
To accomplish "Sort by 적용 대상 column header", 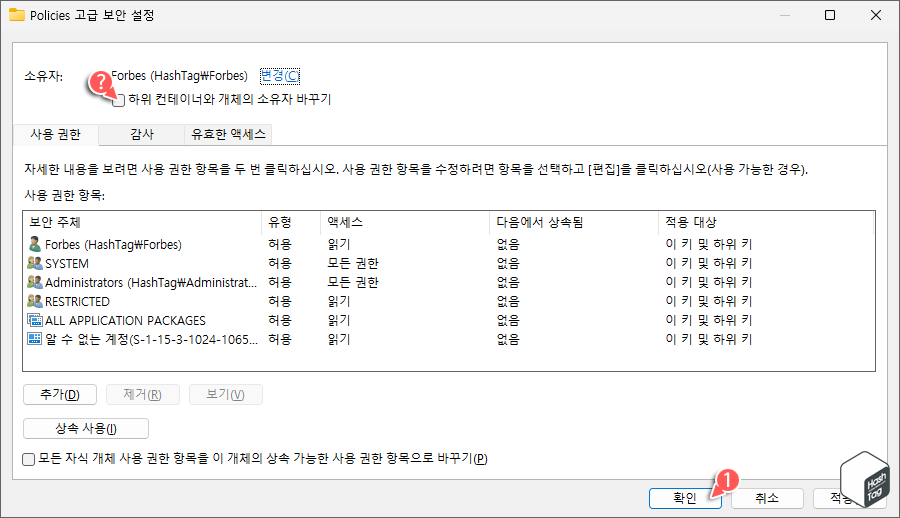I will (766, 222).
